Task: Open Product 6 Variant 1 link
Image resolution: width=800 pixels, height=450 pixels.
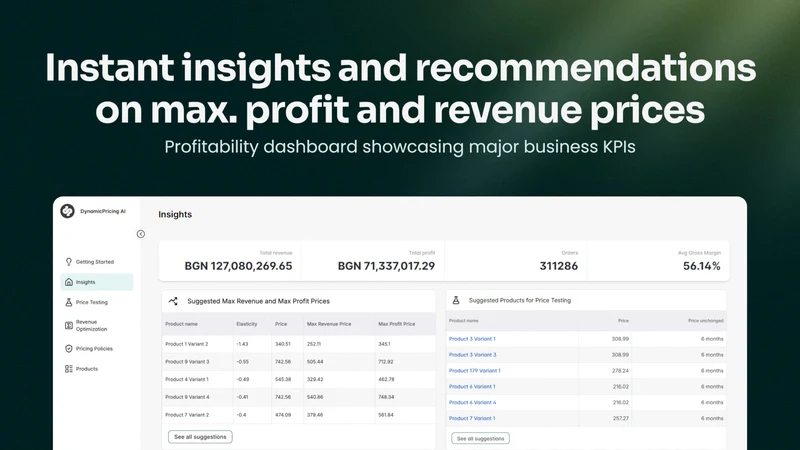Action: click(x=472, y=386)
